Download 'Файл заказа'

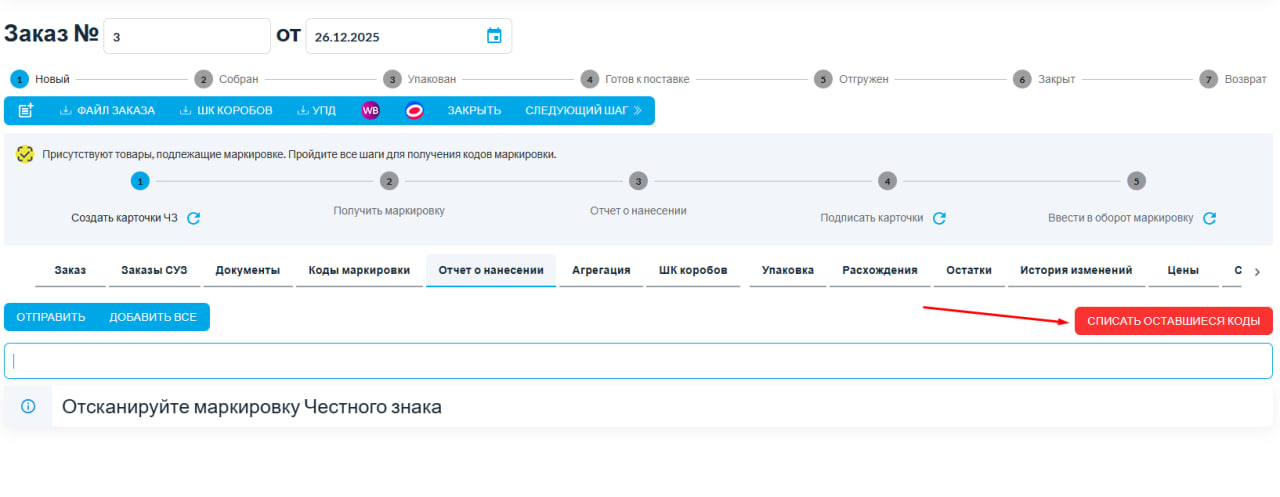coord(107,111)
